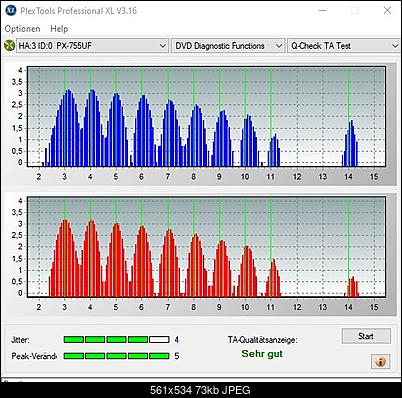
Task: Click the Jitter label
Action: click(x=20, y=340)
